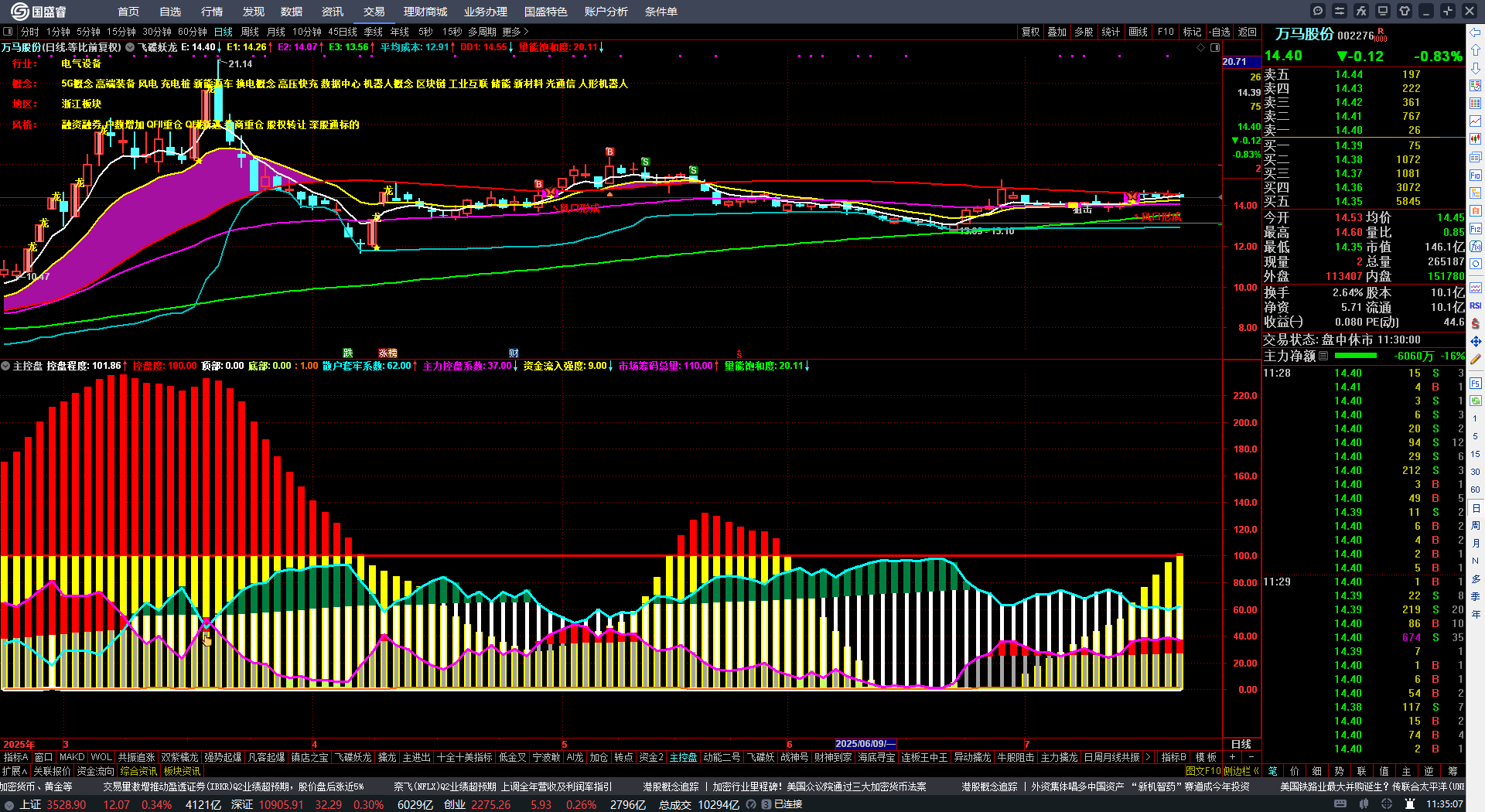
Task: Open the settings sliders icon in title bar
Action: pos(1340,11)
